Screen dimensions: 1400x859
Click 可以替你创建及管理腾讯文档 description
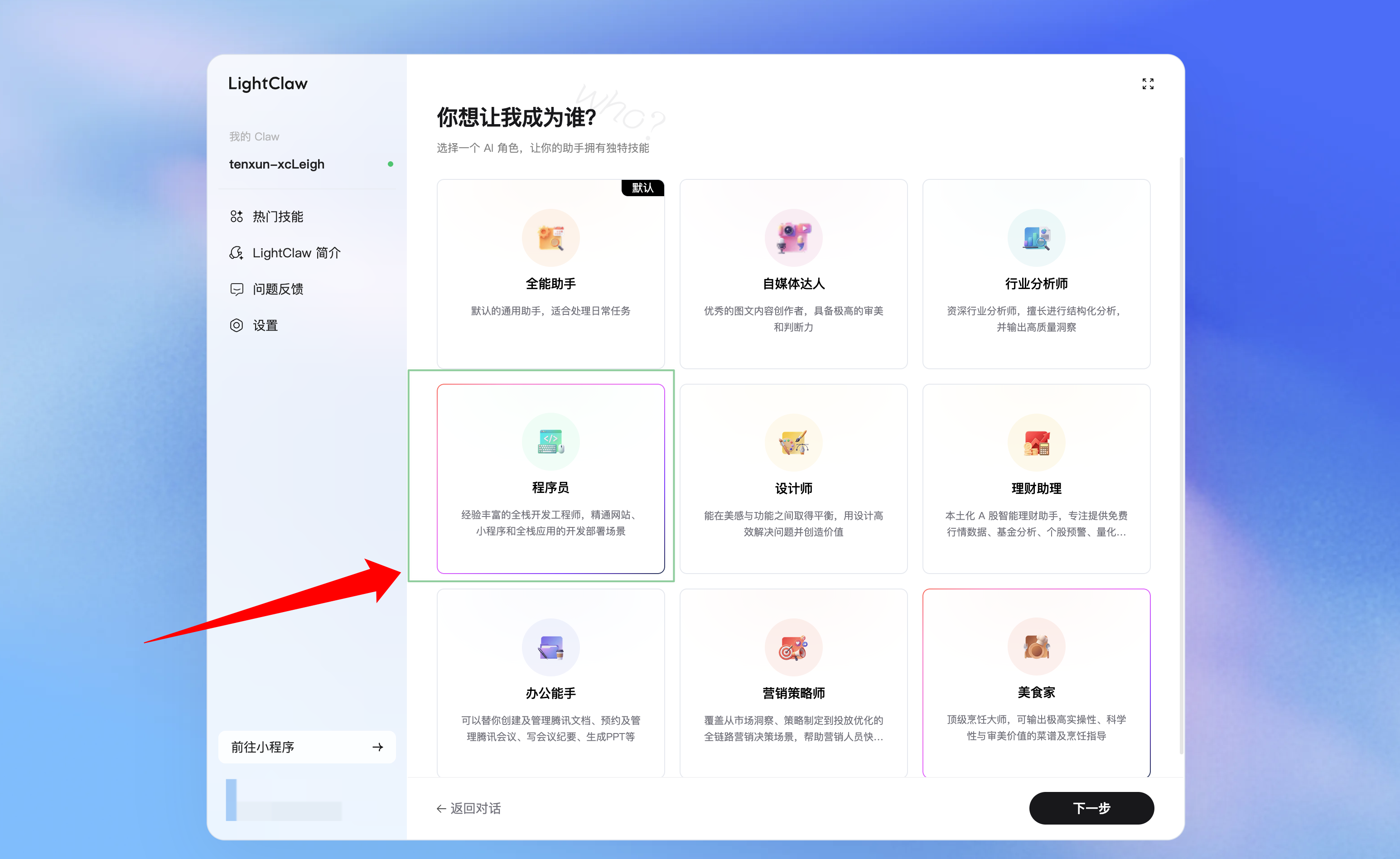[x=550, y=729]
